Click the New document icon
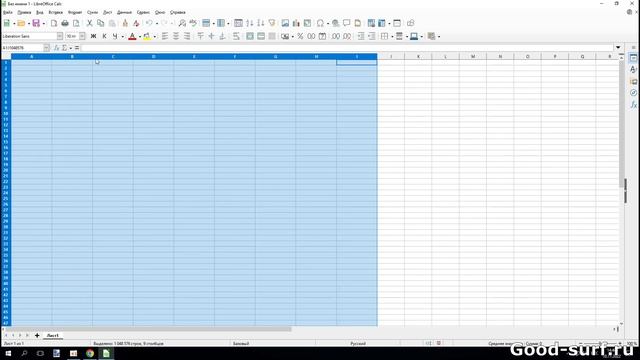The image size is (640, 360). click(x=7, y=23)
